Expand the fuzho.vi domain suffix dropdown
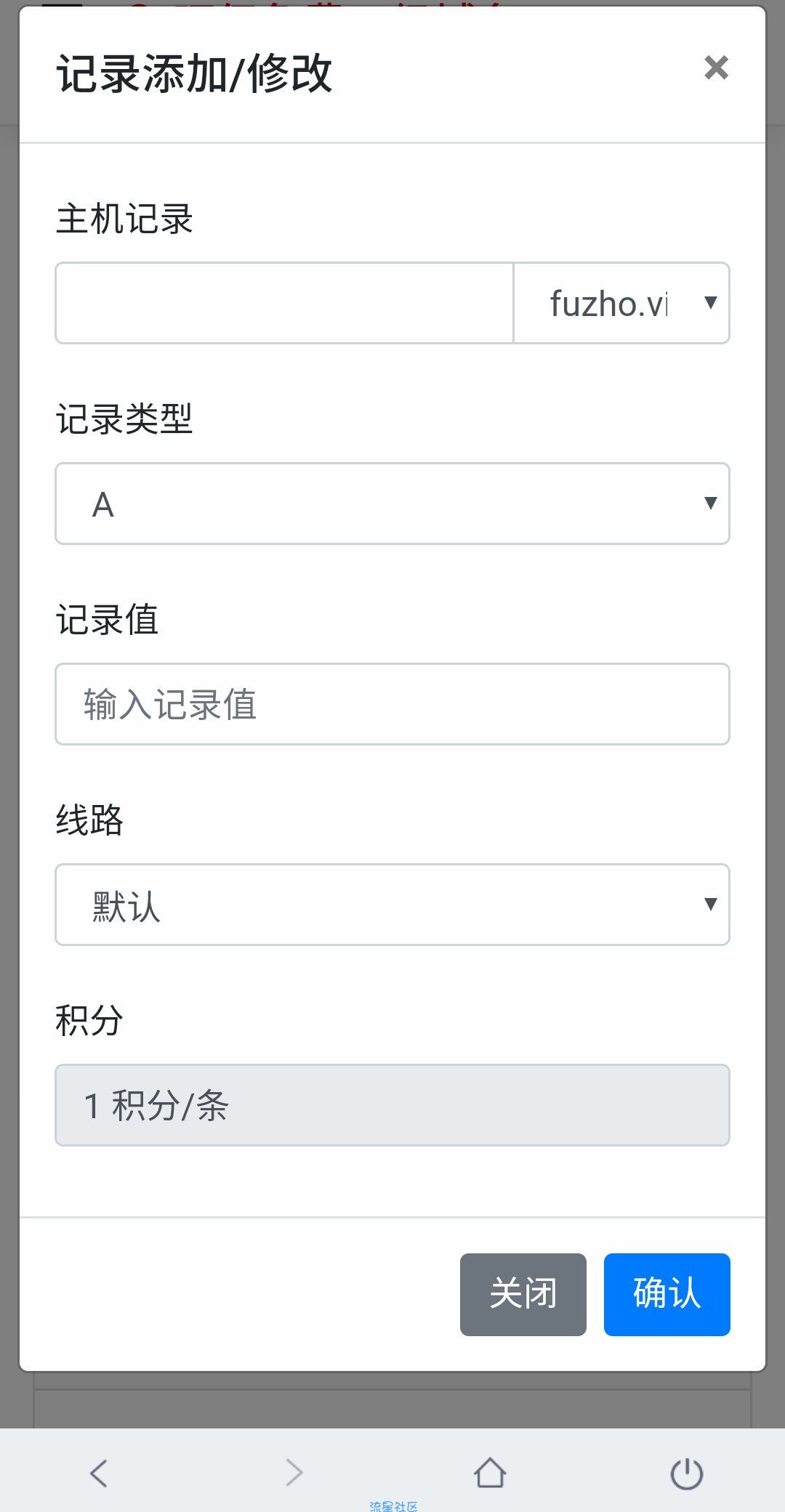 coord(621,303)
